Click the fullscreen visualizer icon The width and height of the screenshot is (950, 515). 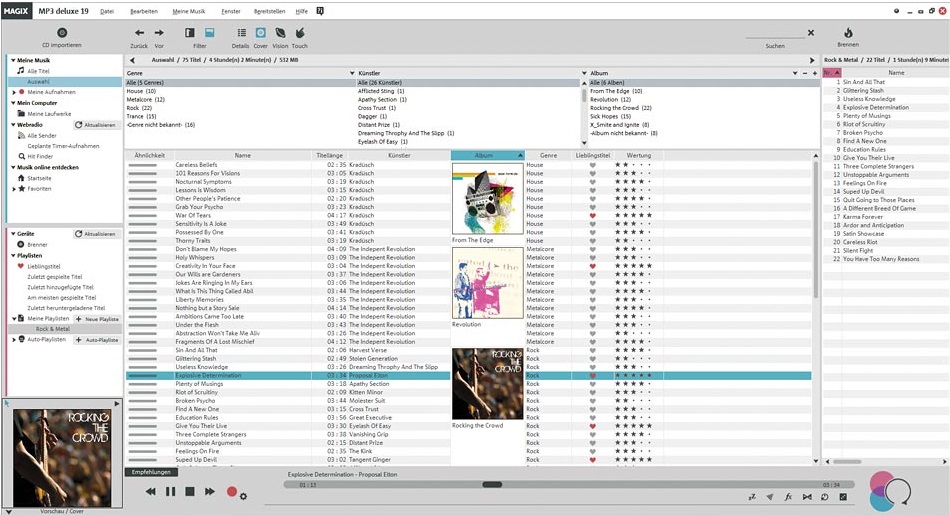(x=843, y=497)
